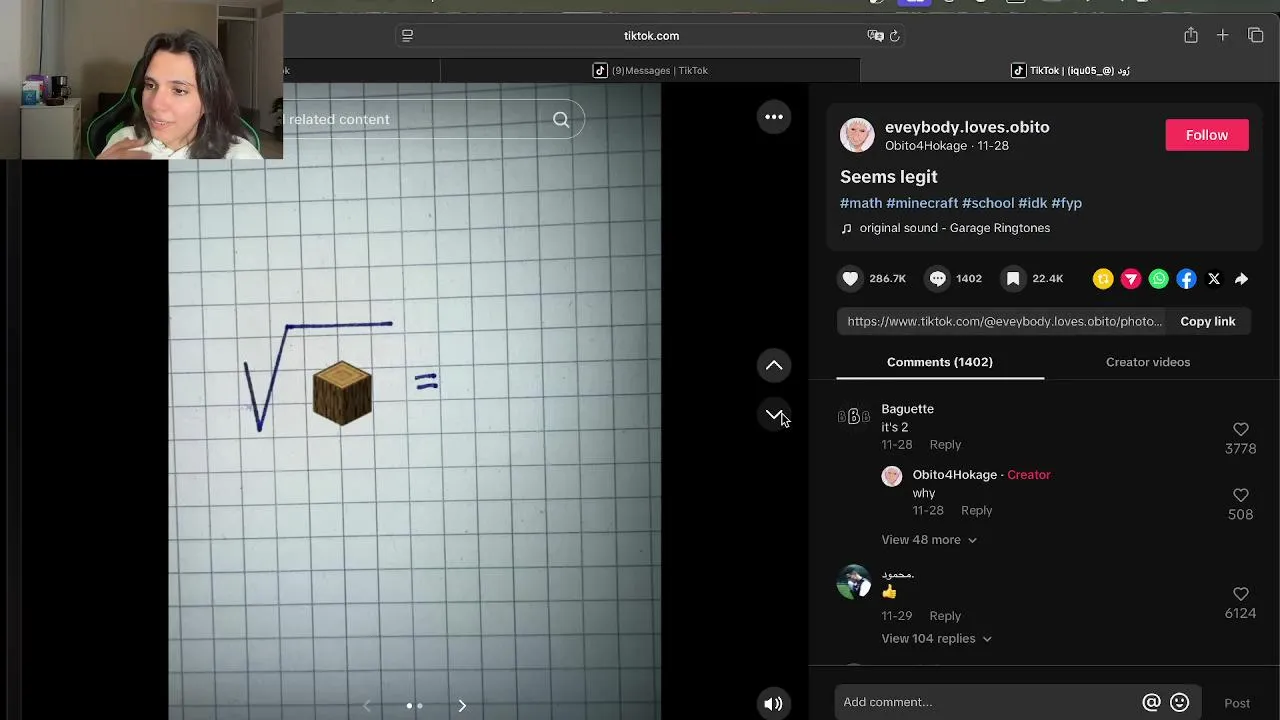Click the translate icon in address bar
The height and width of the screenshot is (720, 1280).
875,36
